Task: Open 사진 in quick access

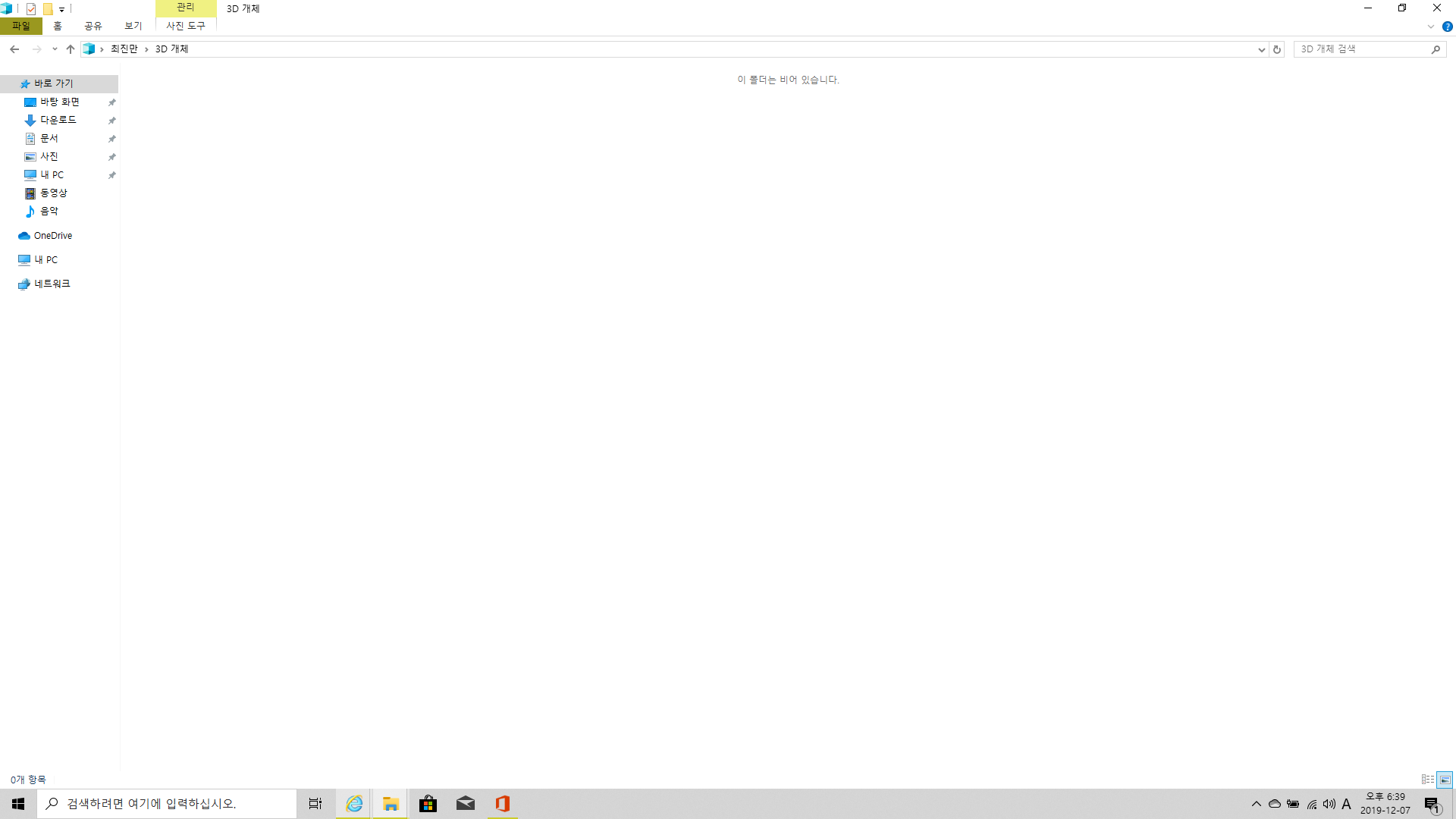Action: pyautogui.click(x=59, y=156)
